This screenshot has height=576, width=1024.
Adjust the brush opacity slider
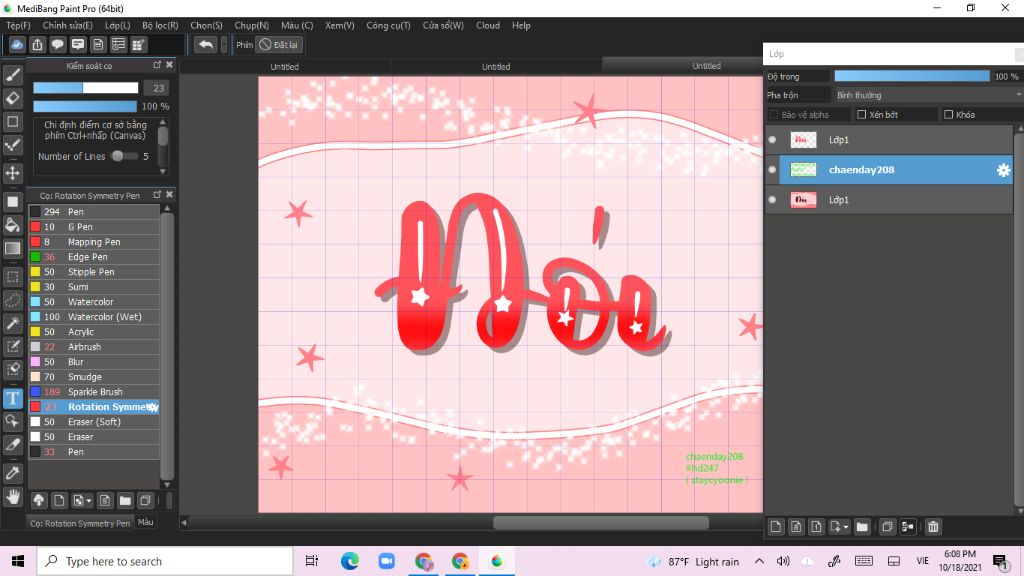pos(86,106)
